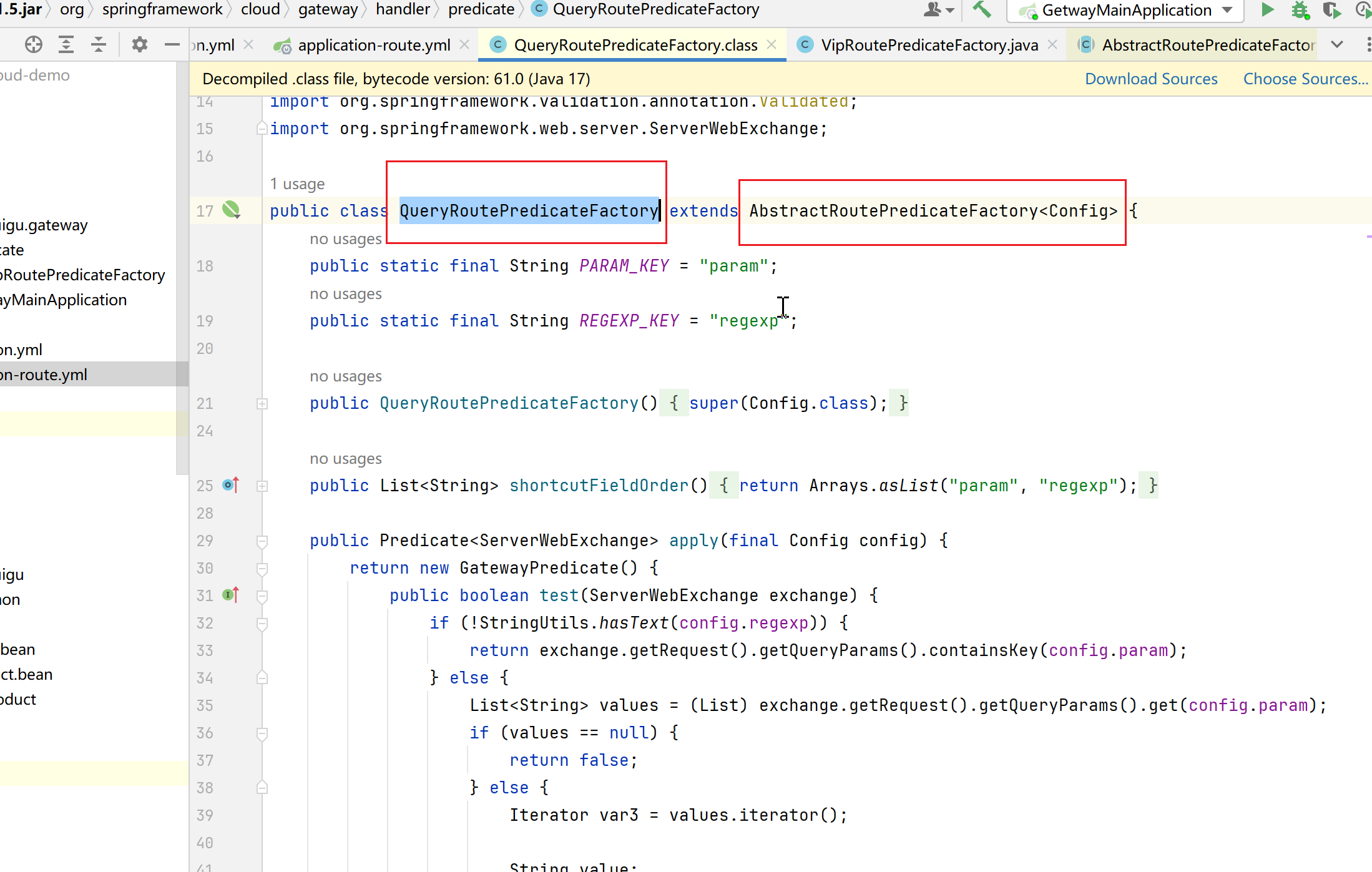Collapse the apply method at line 29
This screenshot has width=1372, height=872.
(262, 541)
